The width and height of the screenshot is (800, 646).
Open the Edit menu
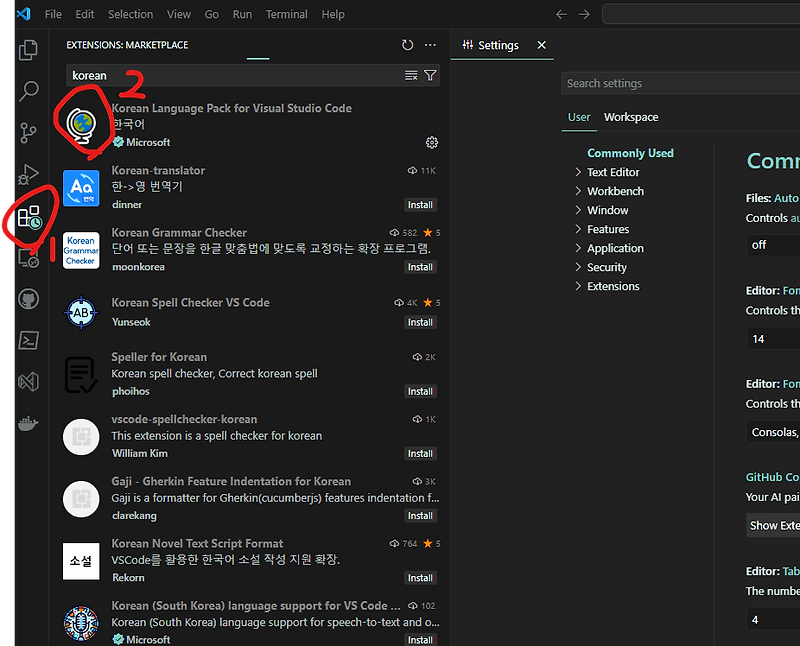pyautogui.click(x=85, y=14)
